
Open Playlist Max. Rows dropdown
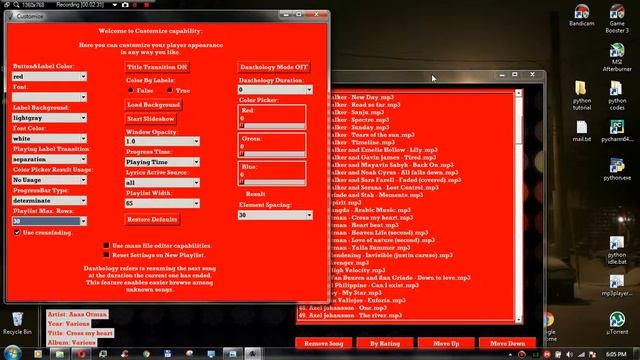point(49,221)
